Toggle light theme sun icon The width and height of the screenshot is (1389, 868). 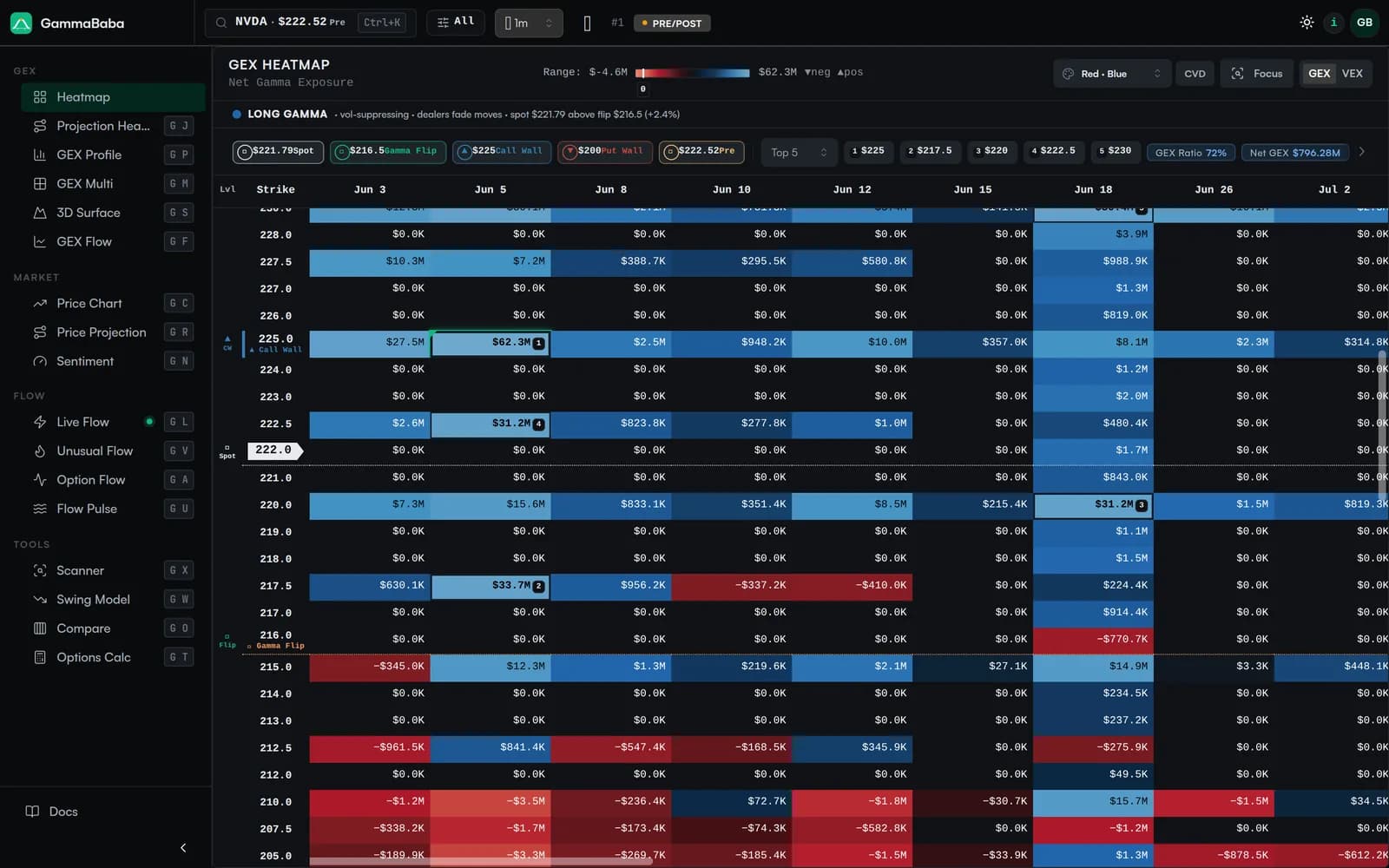(x=1307, y=23)
